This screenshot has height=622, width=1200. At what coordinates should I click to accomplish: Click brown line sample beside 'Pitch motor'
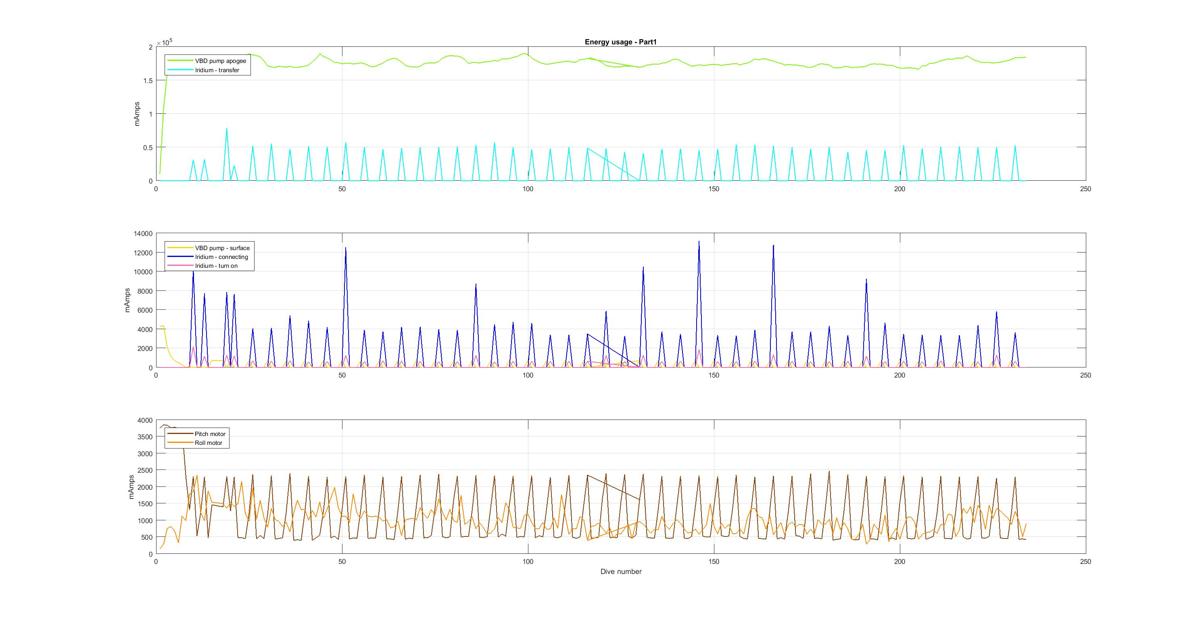[180, 434]
